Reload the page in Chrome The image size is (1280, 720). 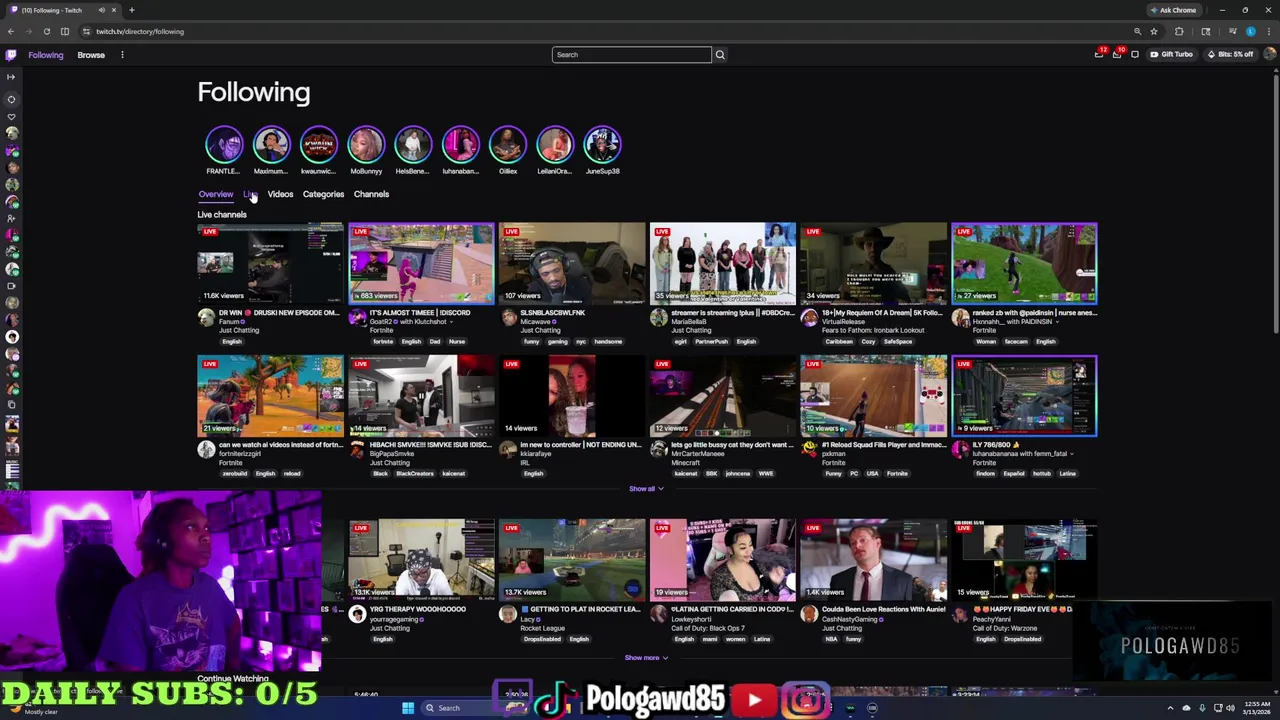click(46, 31)
